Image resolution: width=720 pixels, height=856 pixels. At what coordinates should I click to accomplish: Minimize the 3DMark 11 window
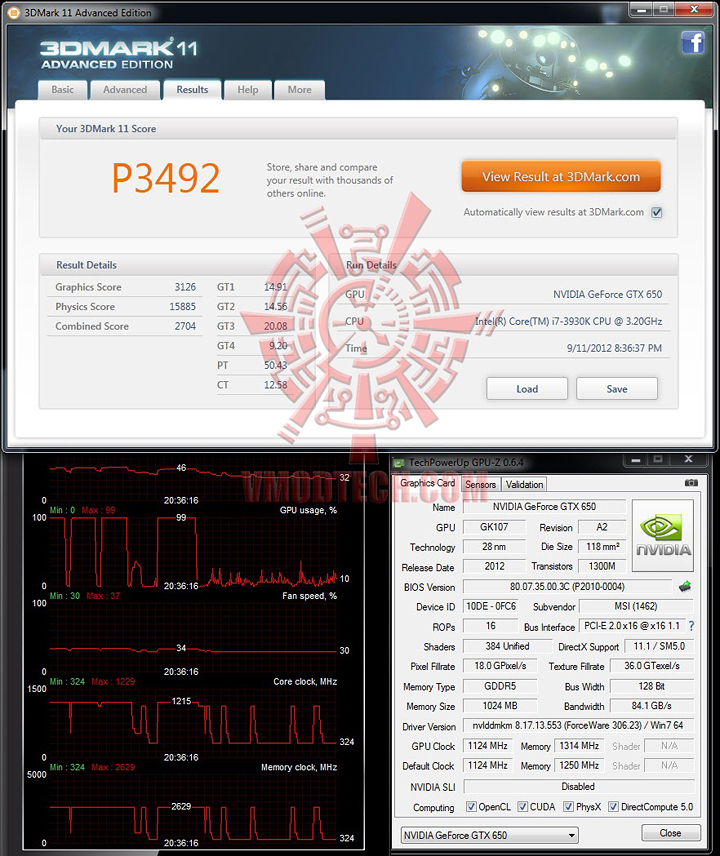tap(641, 9)
